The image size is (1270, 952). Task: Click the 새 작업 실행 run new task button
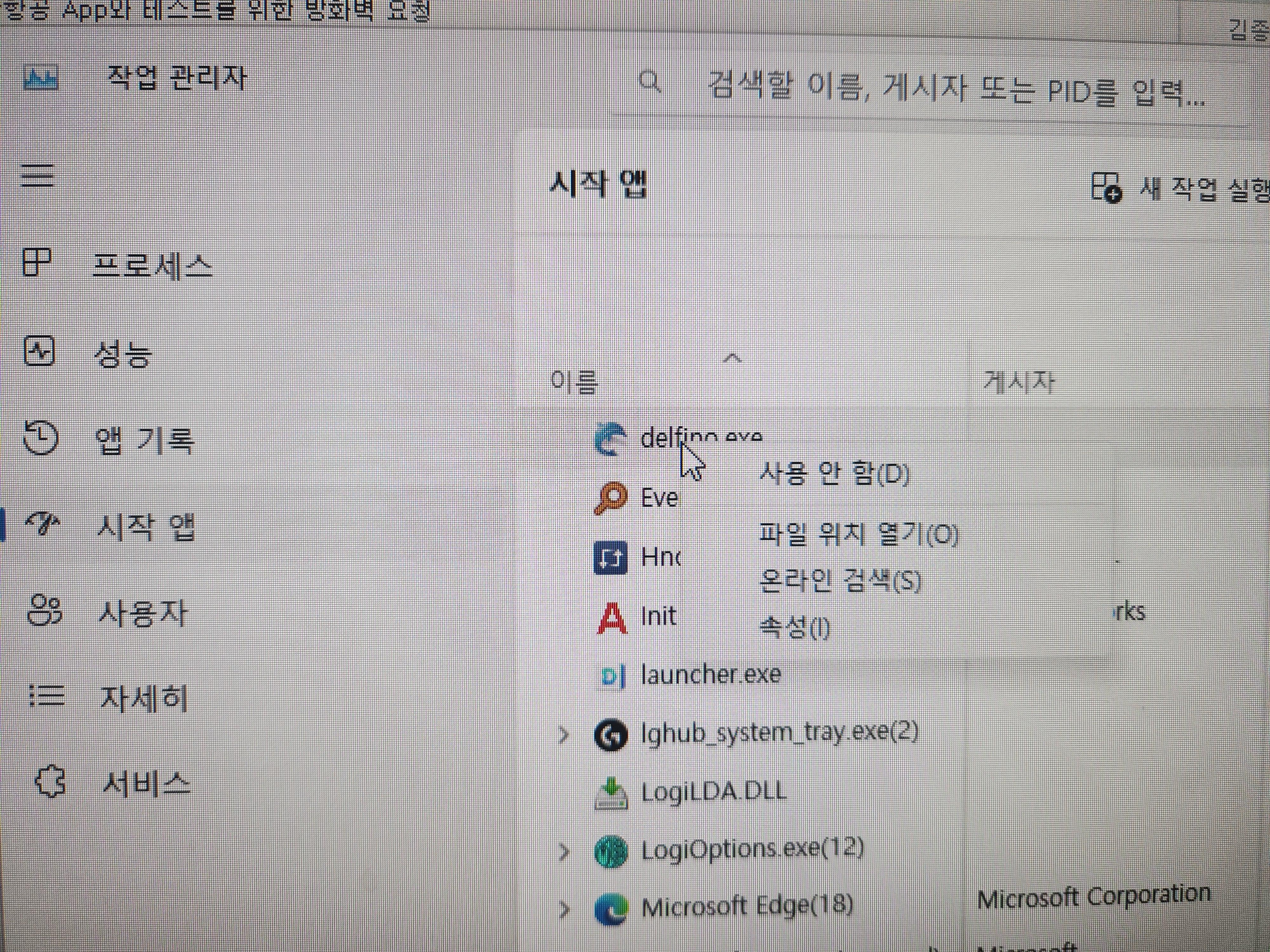(1183, 188)
